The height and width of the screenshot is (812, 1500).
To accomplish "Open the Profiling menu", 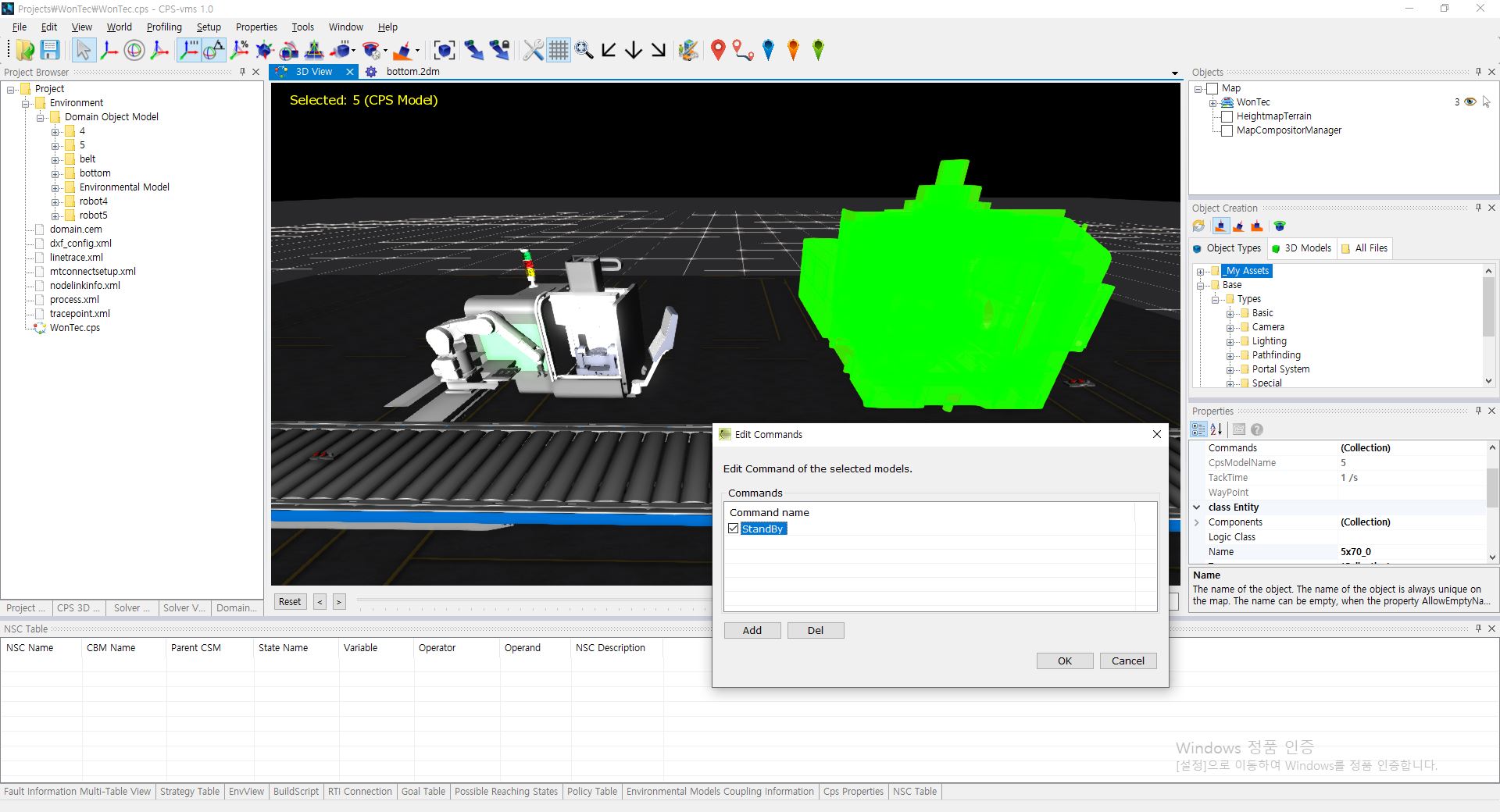I will pos(164,27).
